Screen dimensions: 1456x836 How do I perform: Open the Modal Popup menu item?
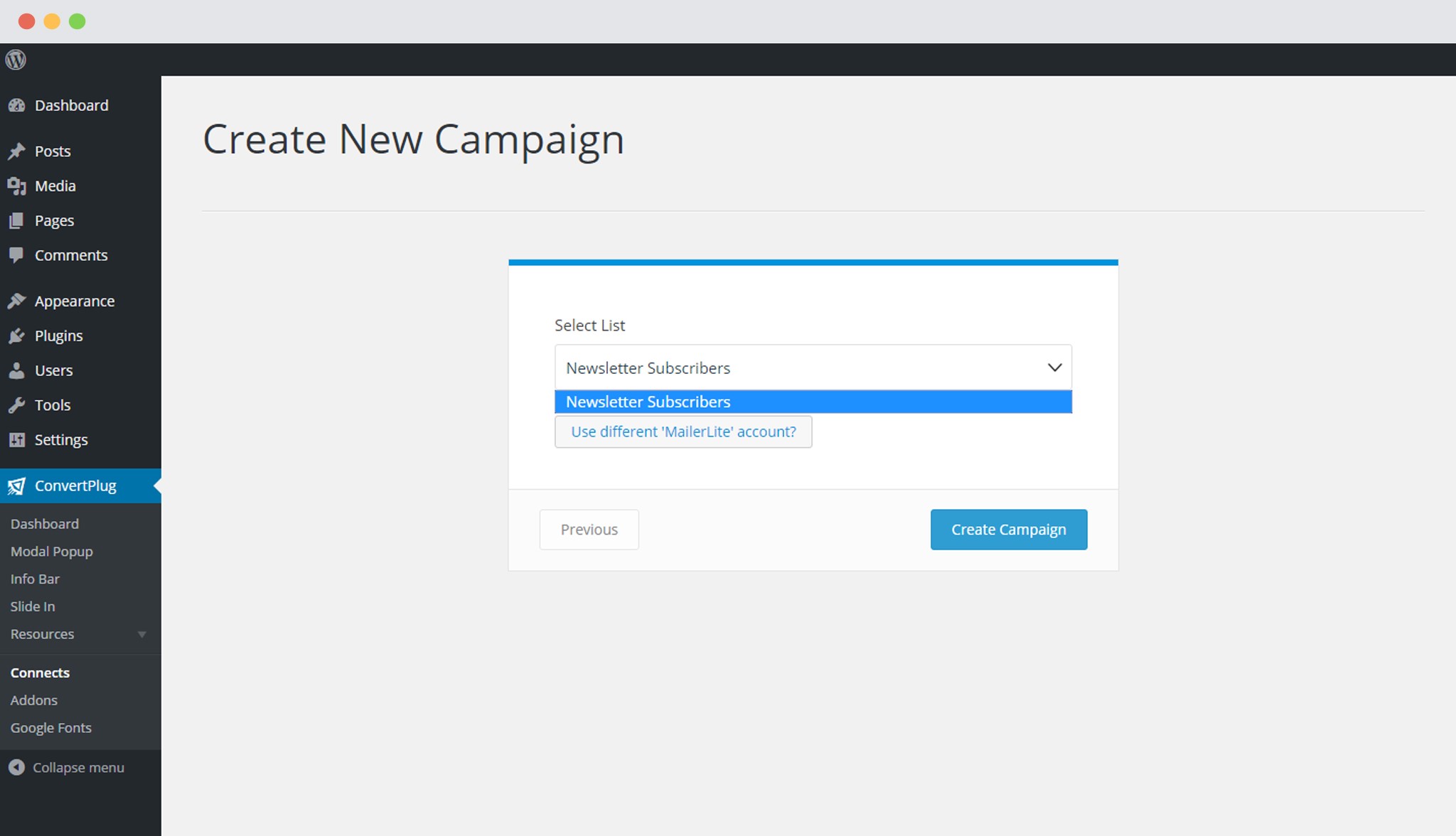click(50, 550)
